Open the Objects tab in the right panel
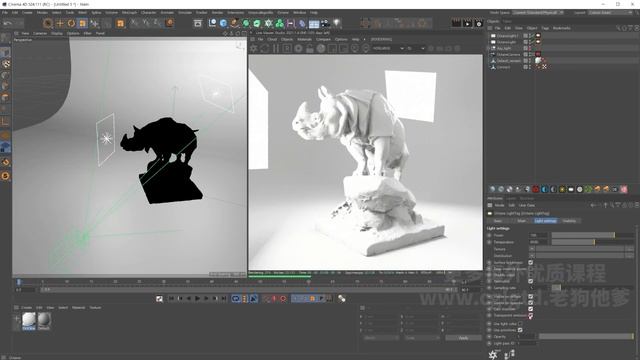The image size is (640, 360). click(493, 21)
